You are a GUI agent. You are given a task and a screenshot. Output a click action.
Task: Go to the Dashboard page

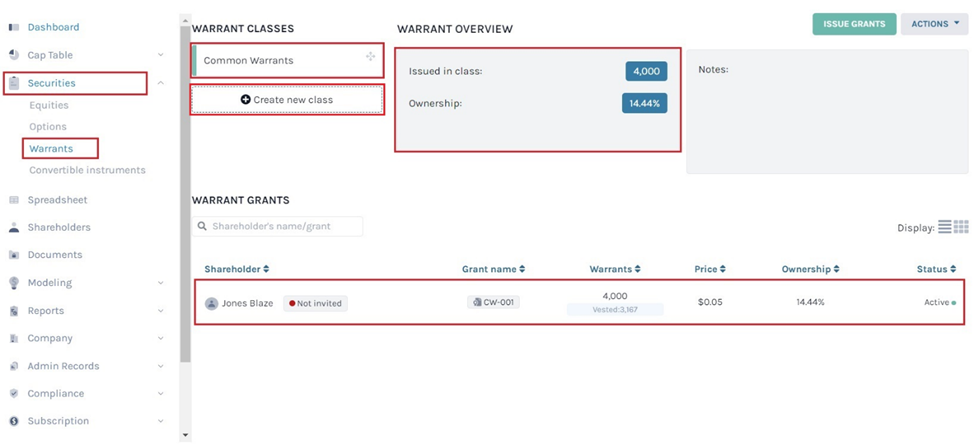click(53, 27)
